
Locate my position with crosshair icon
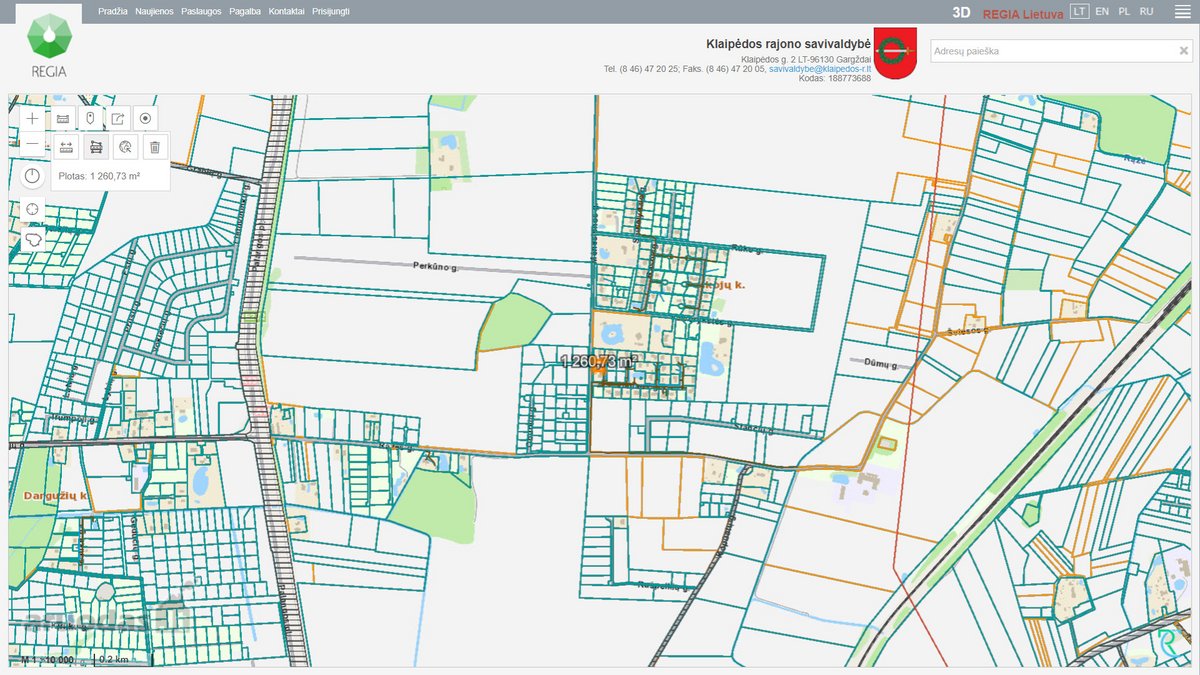coord(33,209)
